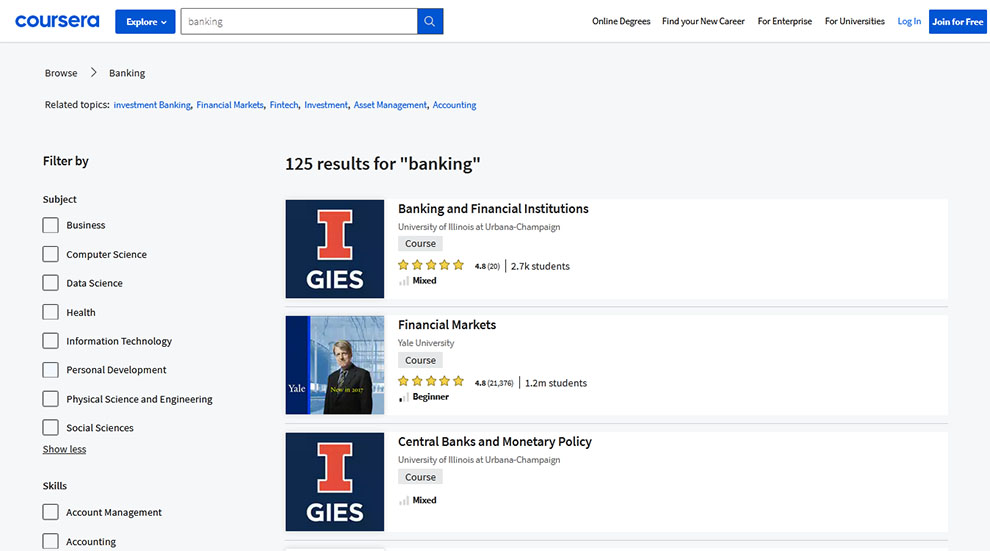Check the Health subject filter
This screenshot has width=990, height=551.
coord(51,312)
